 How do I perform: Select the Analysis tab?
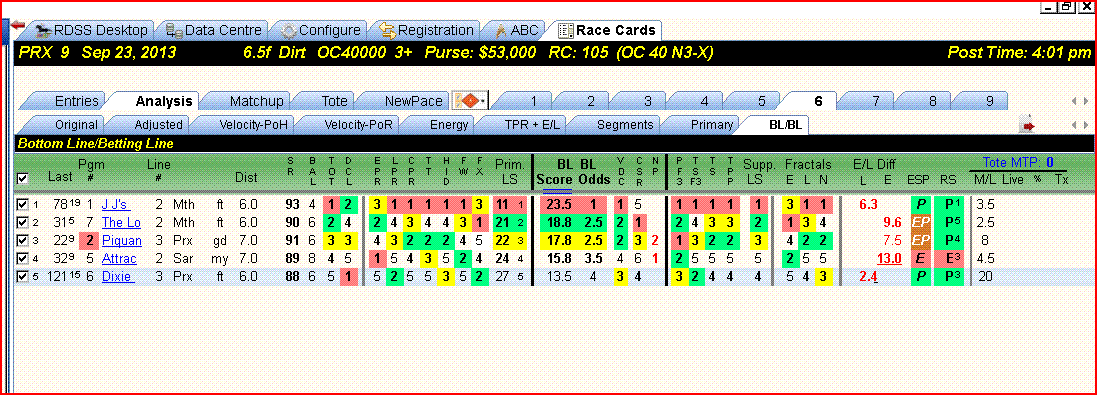pyautogui.click(x=155, y=101)
